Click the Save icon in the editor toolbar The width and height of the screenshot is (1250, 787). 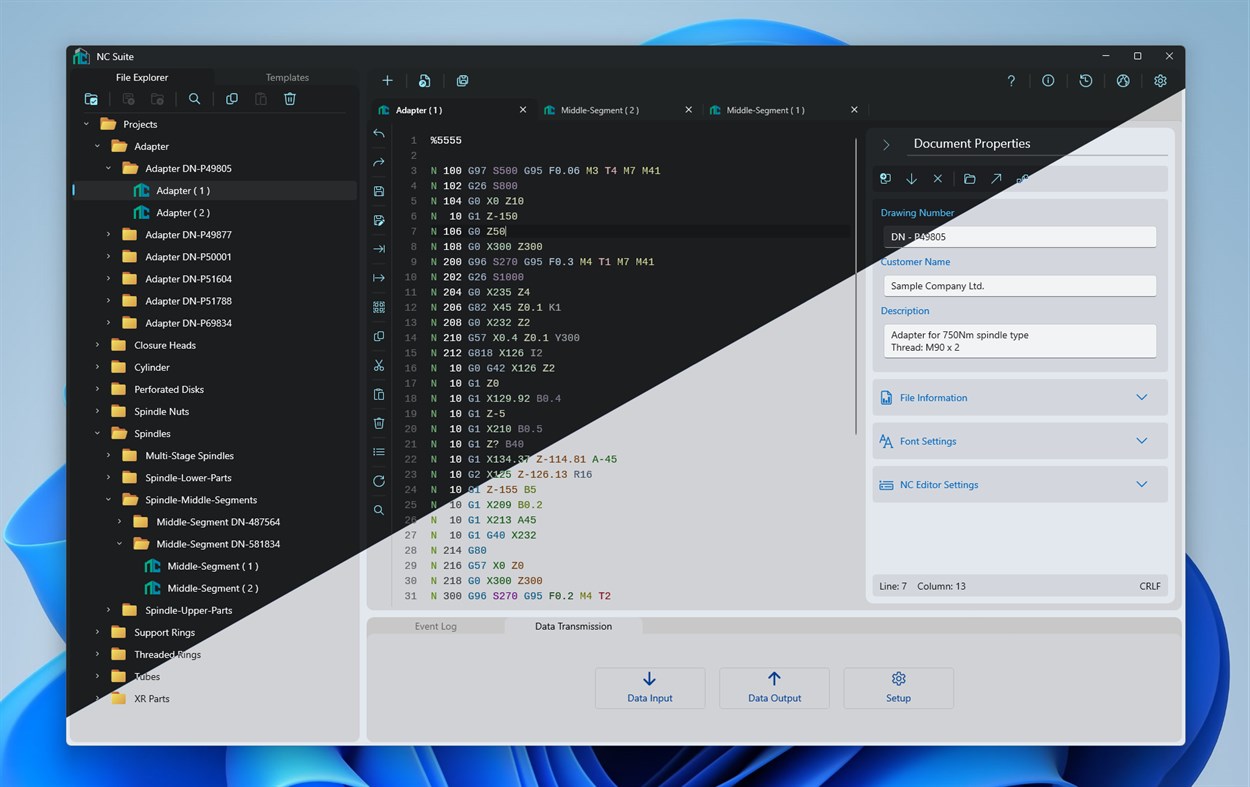click(x=379, y=190)
